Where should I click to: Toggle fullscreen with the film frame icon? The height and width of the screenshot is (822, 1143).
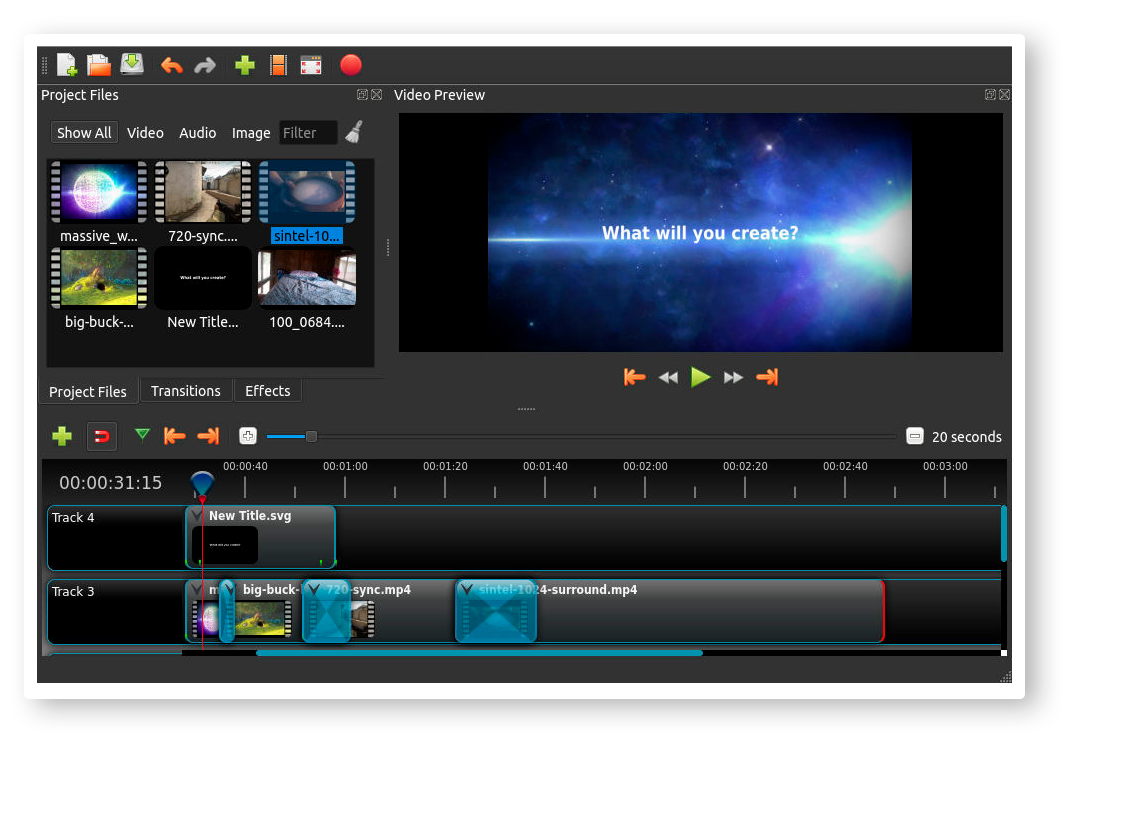point(311,66)
